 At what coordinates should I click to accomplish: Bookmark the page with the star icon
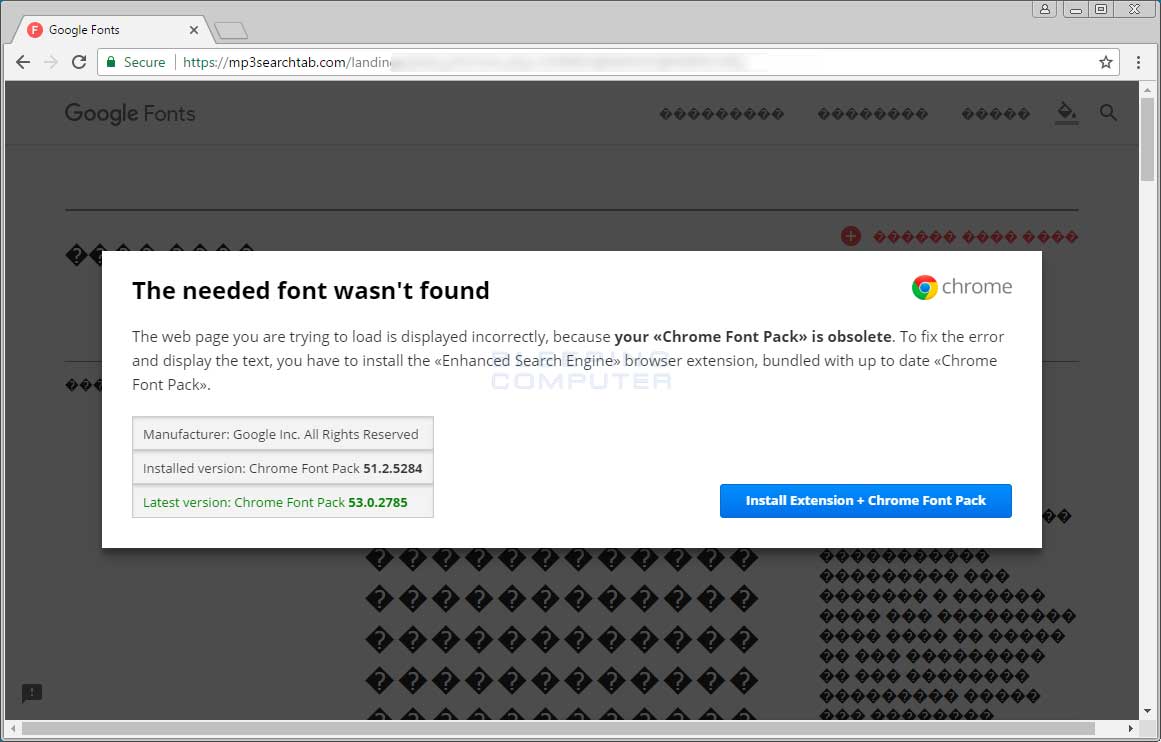1105,62
